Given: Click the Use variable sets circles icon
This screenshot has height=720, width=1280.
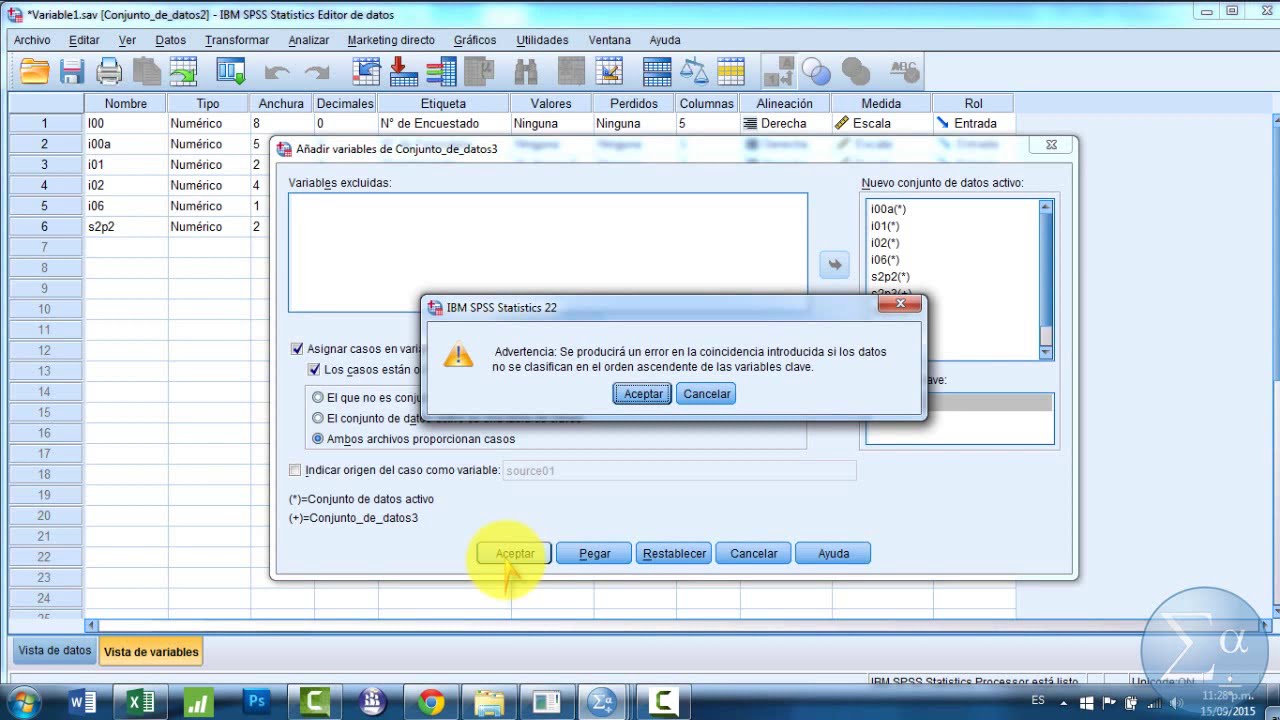Looking at the screenshot, I should (816, 71).
